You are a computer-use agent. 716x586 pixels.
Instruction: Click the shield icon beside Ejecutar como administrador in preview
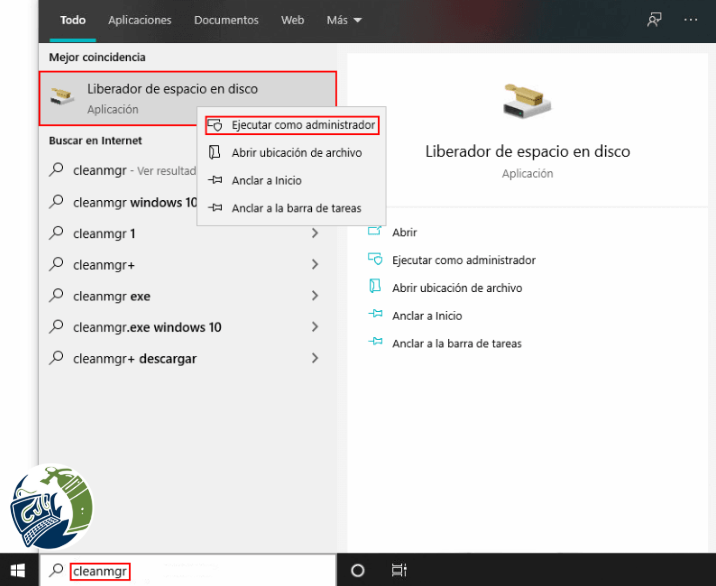coord(375,259)
